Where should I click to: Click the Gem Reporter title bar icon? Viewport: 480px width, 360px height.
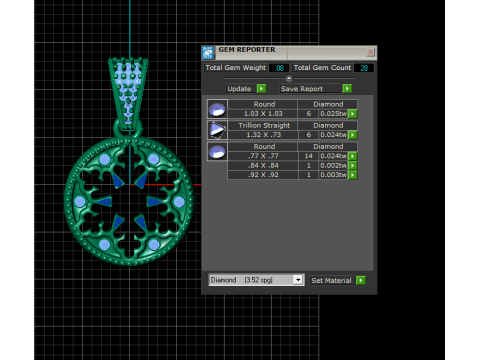click(x=208, y=53)
